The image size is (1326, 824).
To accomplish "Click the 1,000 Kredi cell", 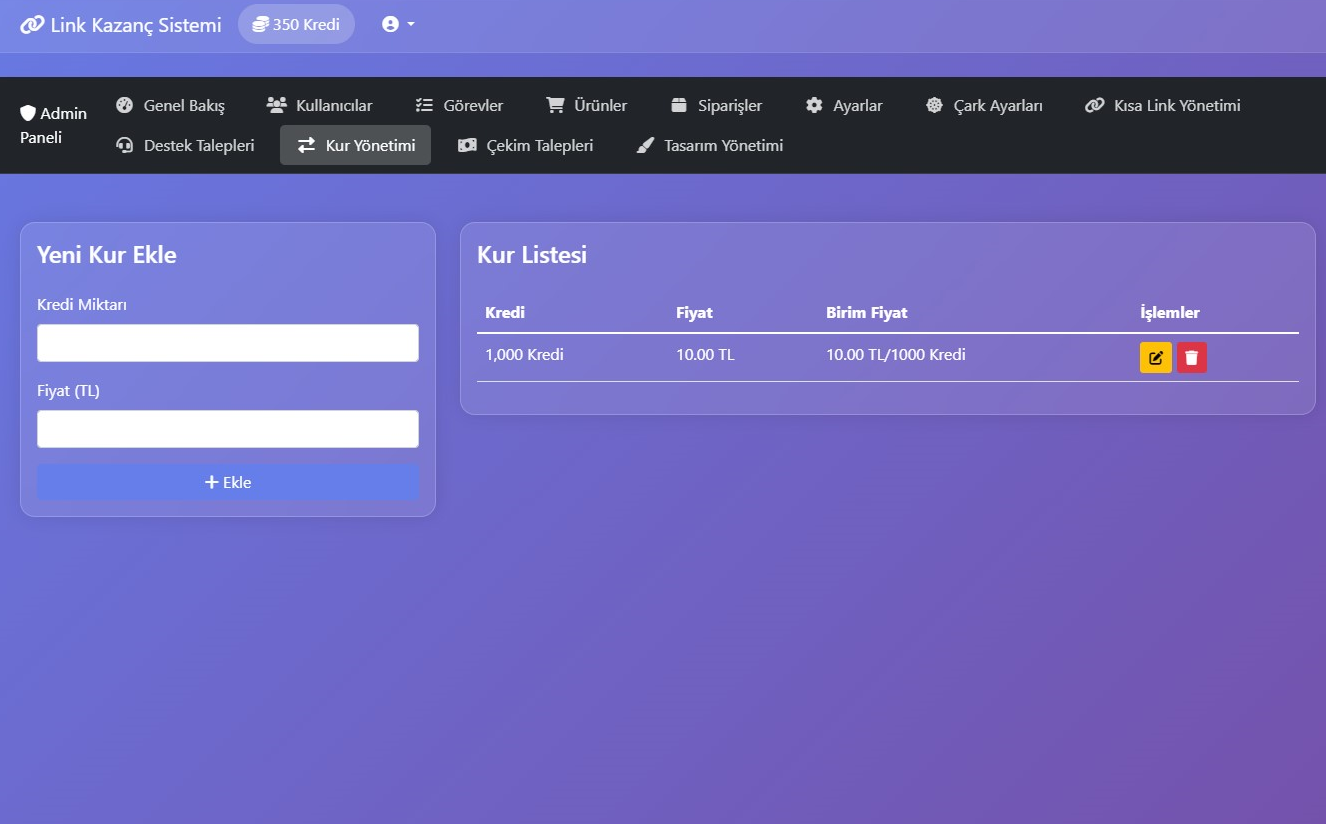I will [x=524, y=355].
